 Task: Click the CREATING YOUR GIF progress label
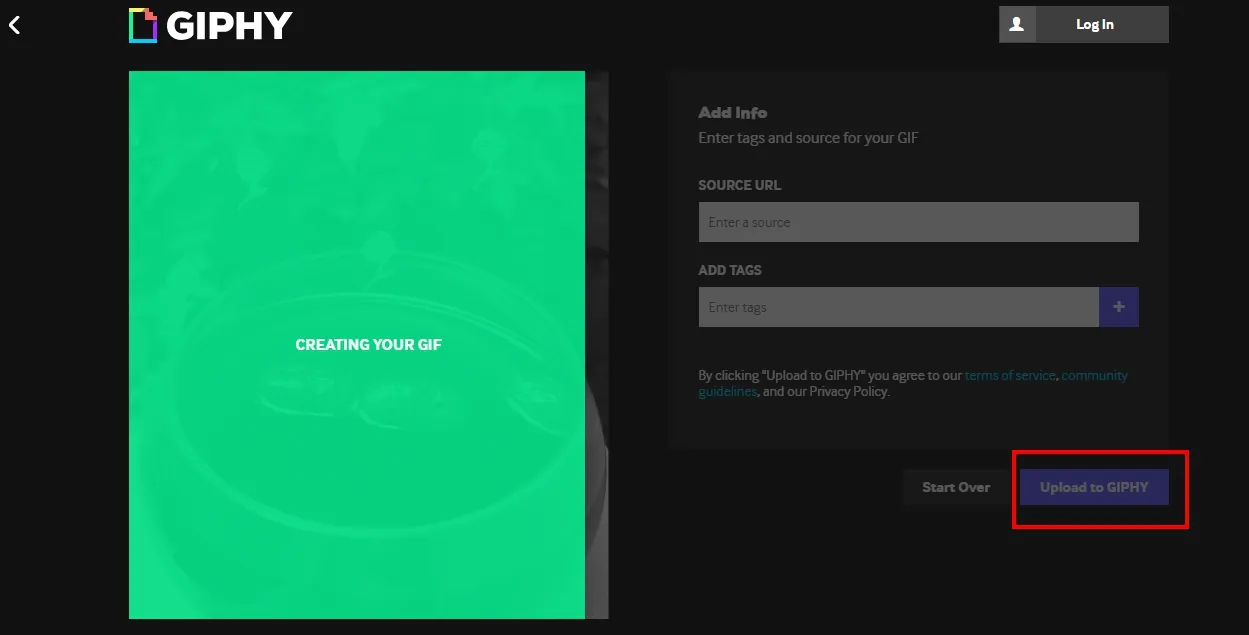click(x=368, y=344)
